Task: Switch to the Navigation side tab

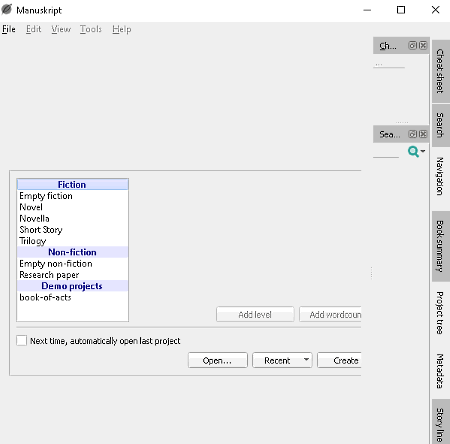Action: (440, 176)
